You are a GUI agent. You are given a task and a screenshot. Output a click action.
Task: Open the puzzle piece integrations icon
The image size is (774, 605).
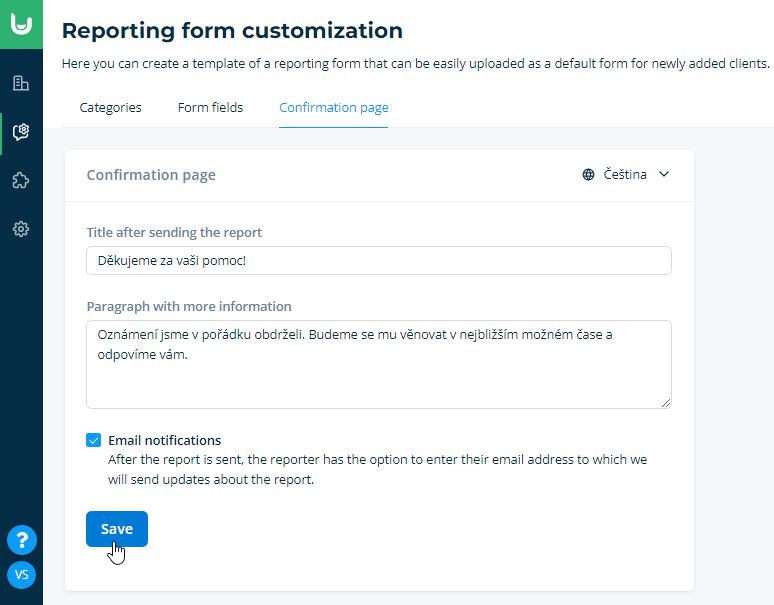pyautogui.click(x=21, y=181)
